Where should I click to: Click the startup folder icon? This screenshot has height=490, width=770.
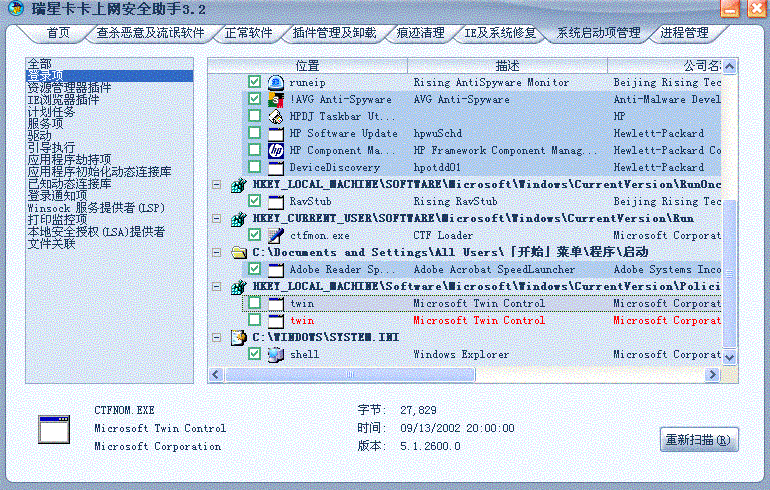click(x=239, y=252)
